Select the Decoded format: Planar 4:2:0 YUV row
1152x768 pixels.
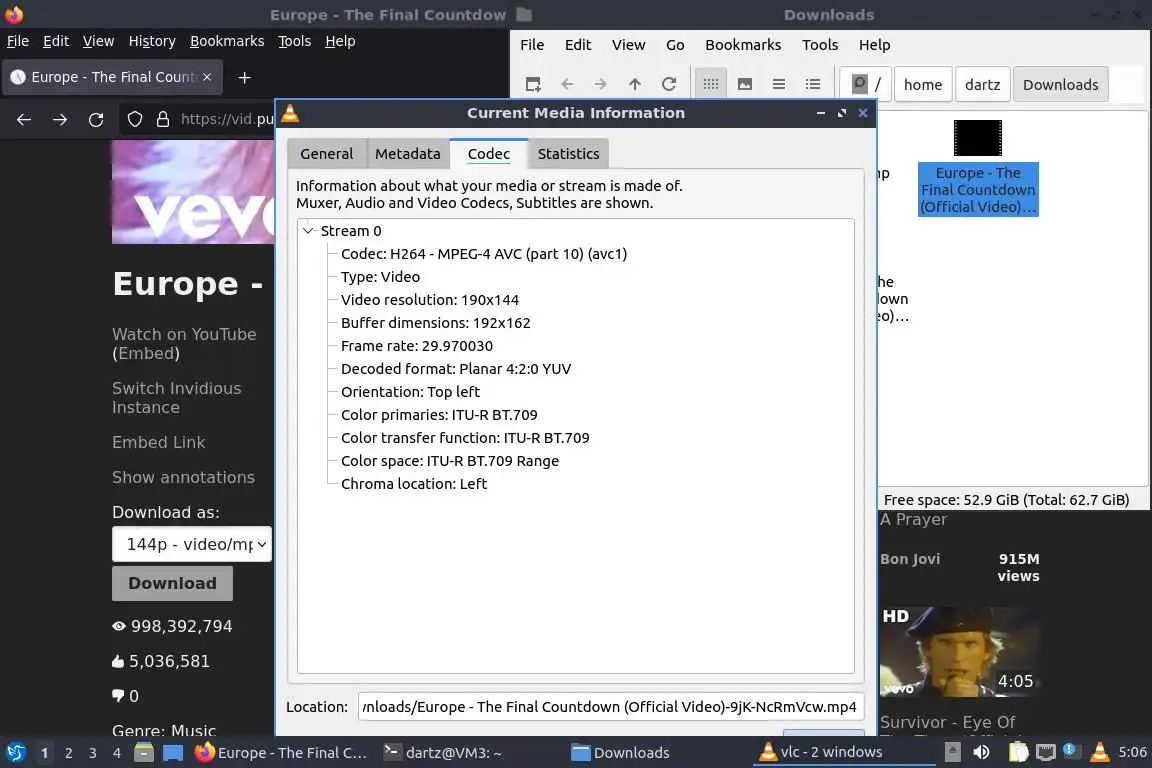[x=456, y=369]
